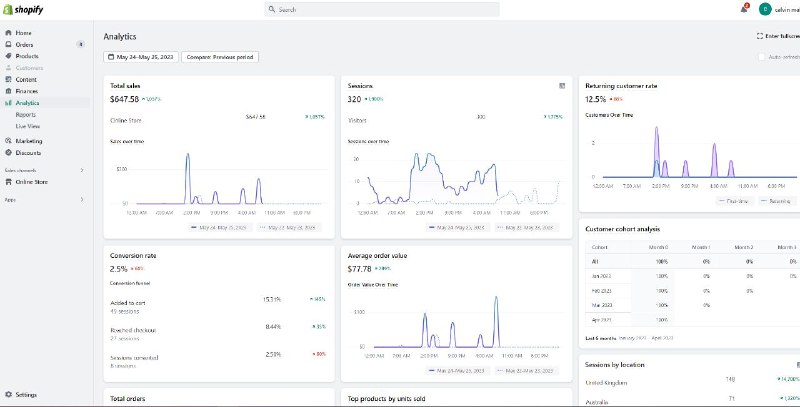Open Top products by units sold title
This screenshot has height=407, width=800.
[x=386, y=398]
